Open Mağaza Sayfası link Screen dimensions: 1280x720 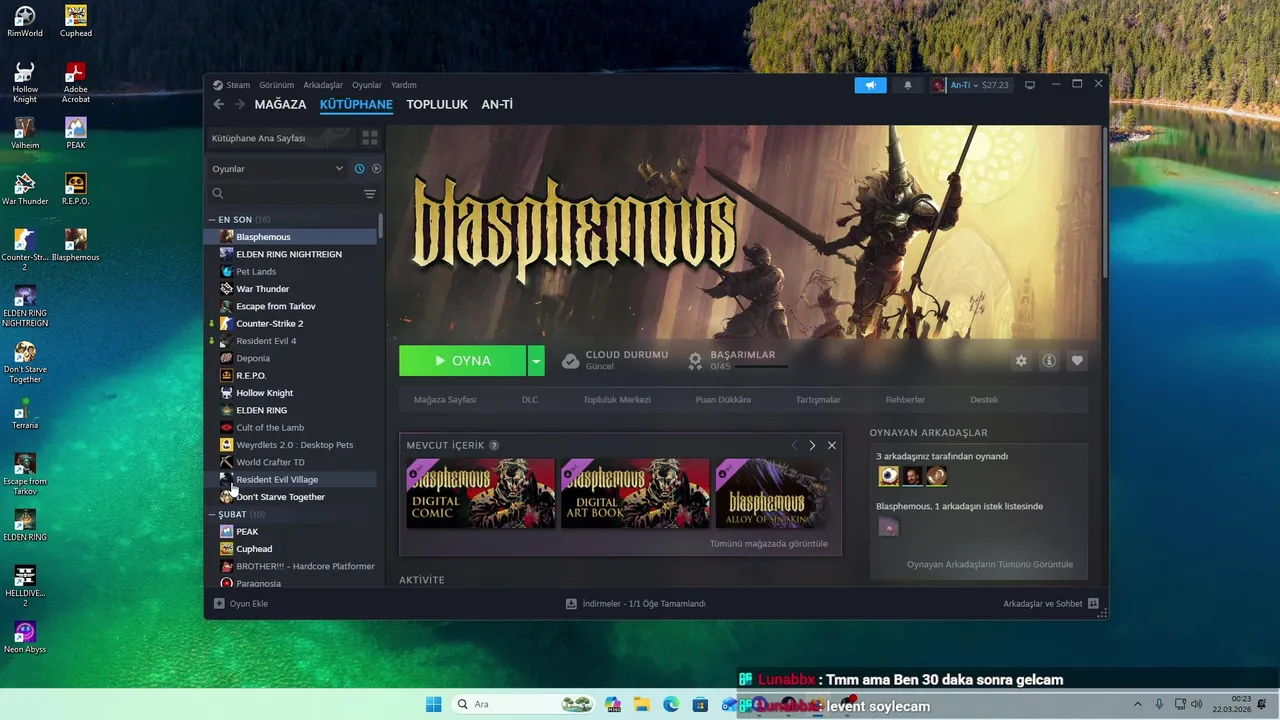(x=445, y=400)
